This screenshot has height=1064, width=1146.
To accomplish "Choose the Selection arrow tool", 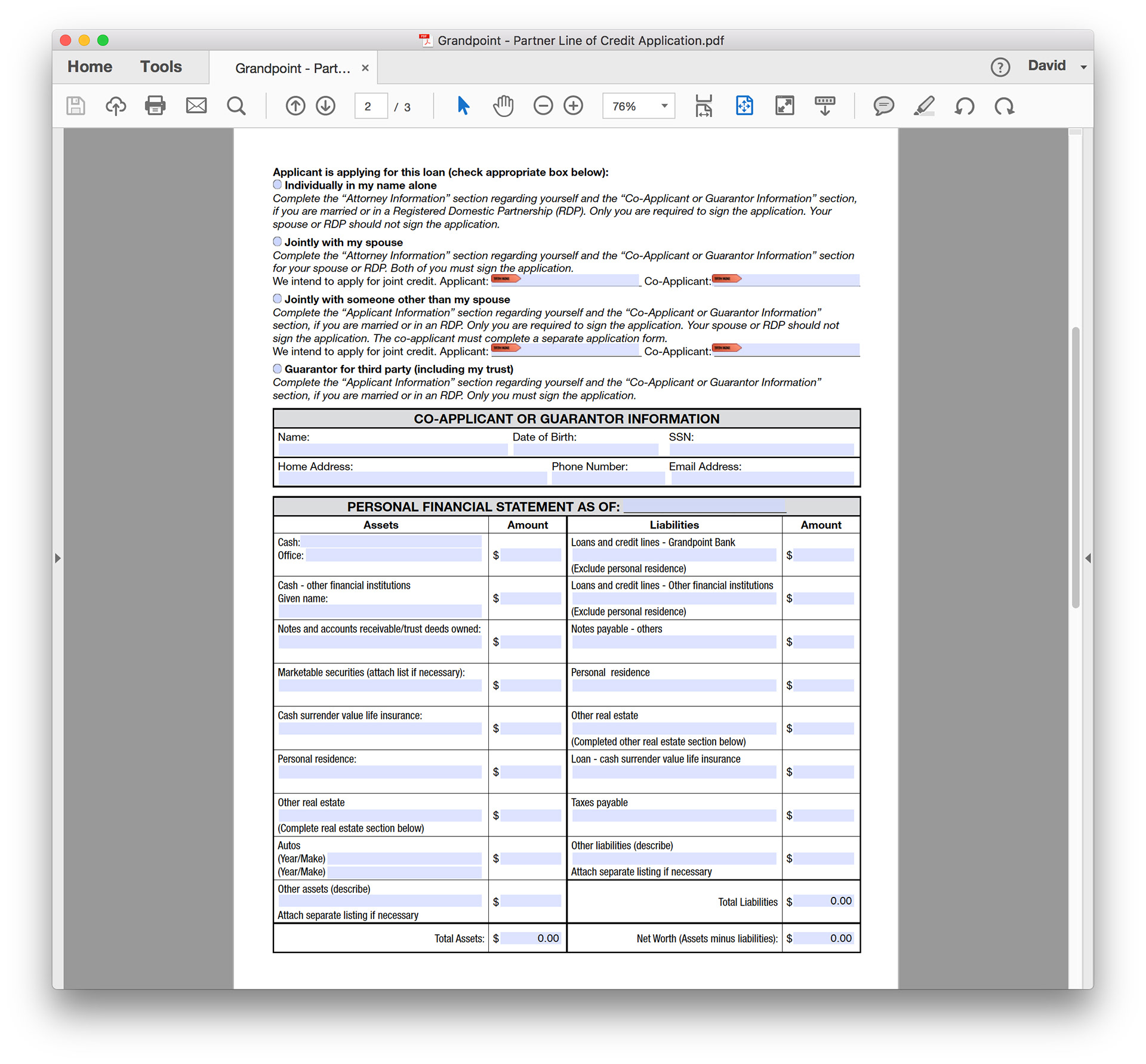I will pyautogui.click(x=463, y=106).
